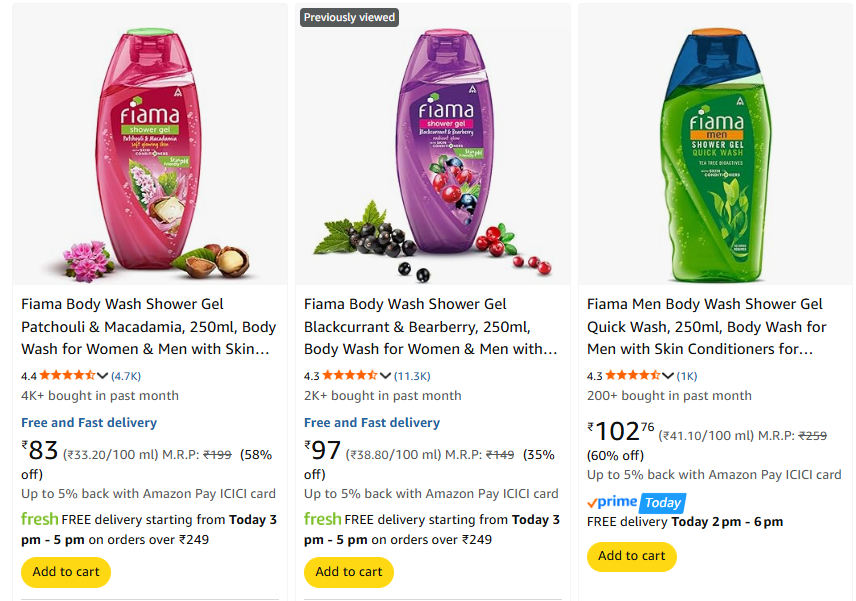The width and height of the screenshot is (856, 601).
Task: Click purple Blackcurrant shower gel bottle image
Action: 432,150
